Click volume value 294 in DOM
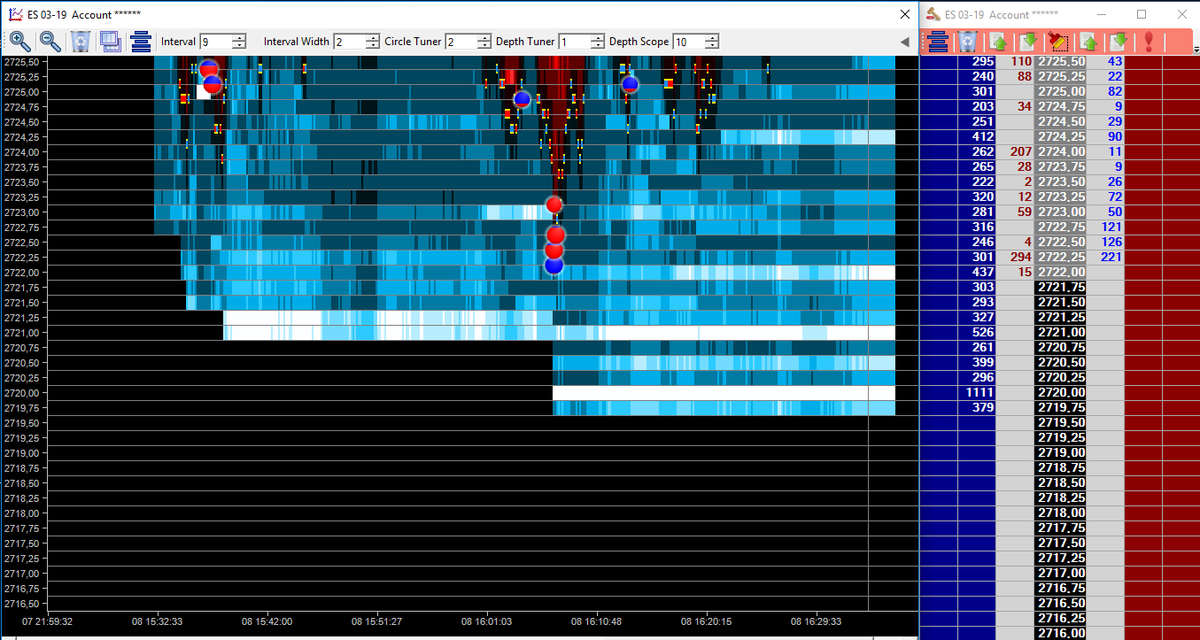1200x640 pixels. click(1019, 257)
